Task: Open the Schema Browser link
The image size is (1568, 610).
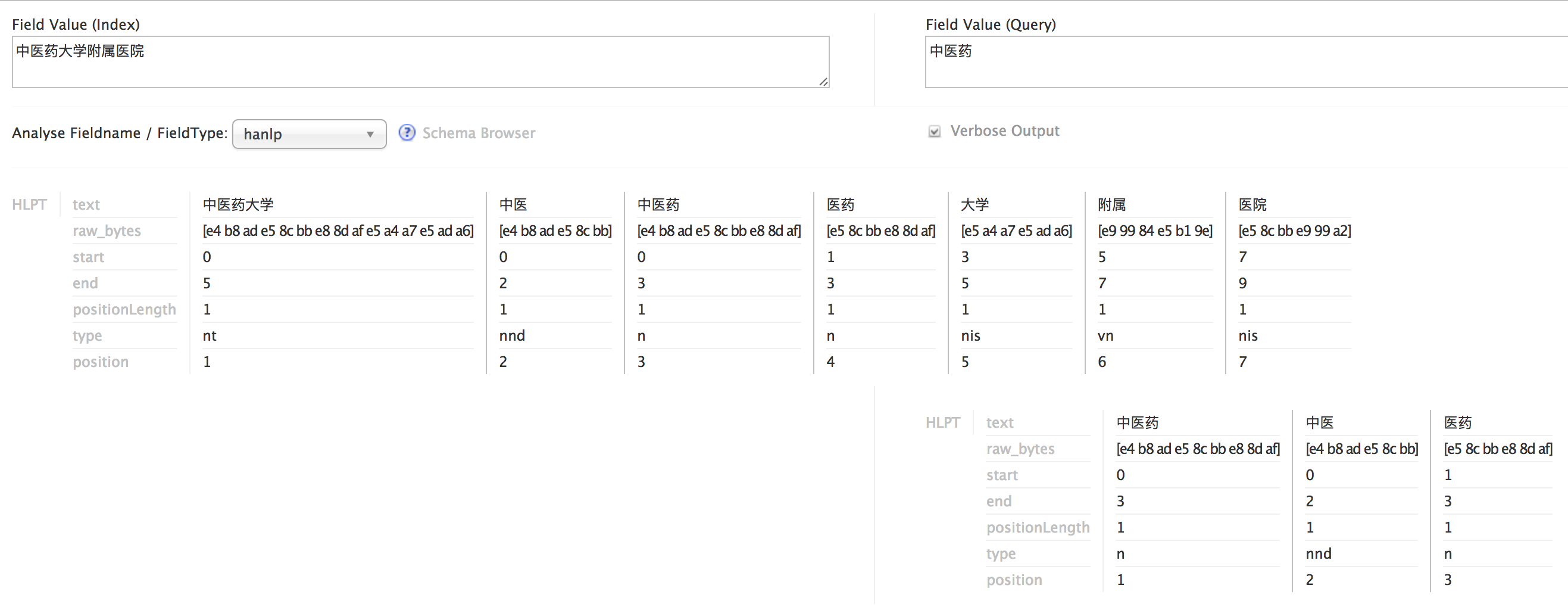Action: coord(479,133)
